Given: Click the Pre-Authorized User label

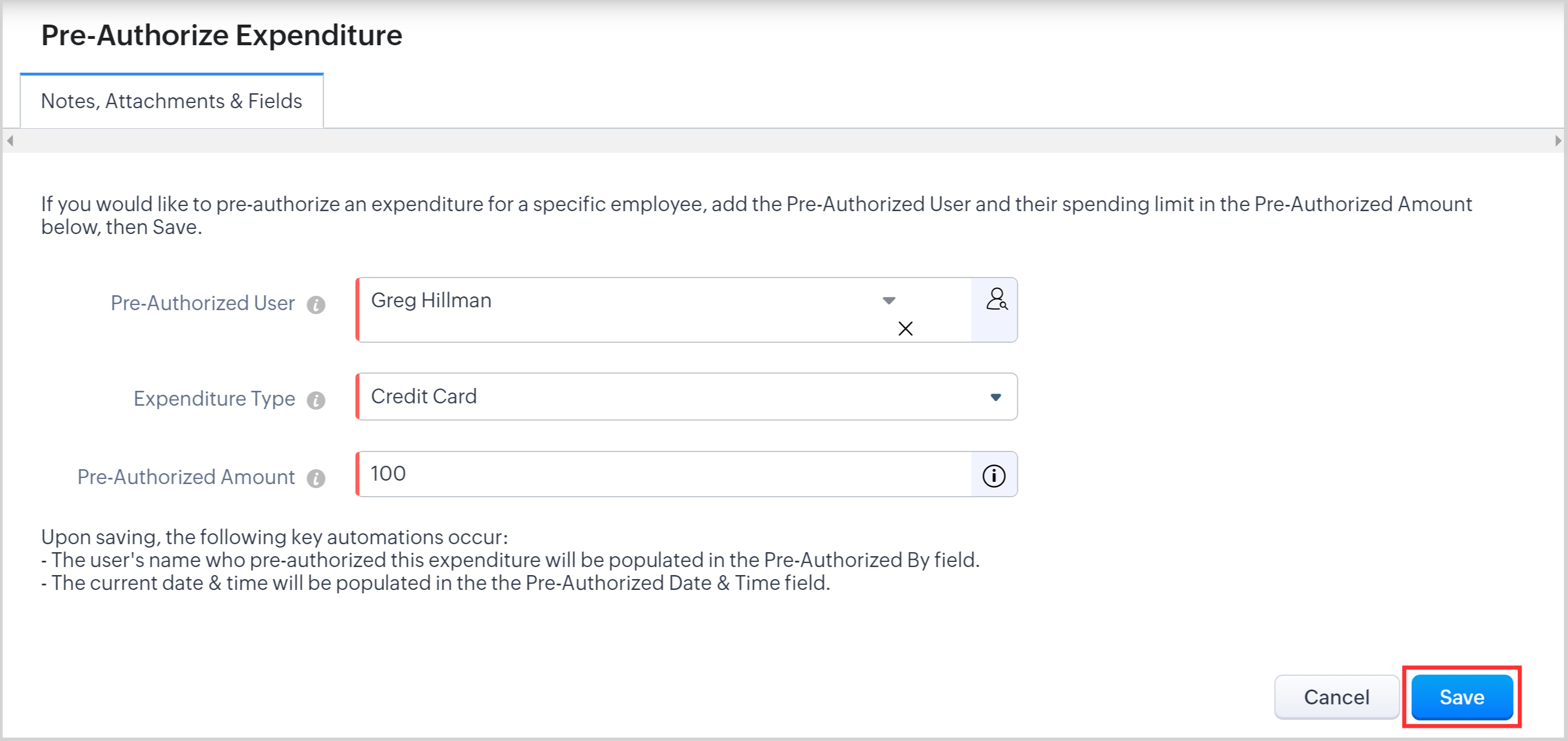Looking at the screenshot, I should click(202, 303).
